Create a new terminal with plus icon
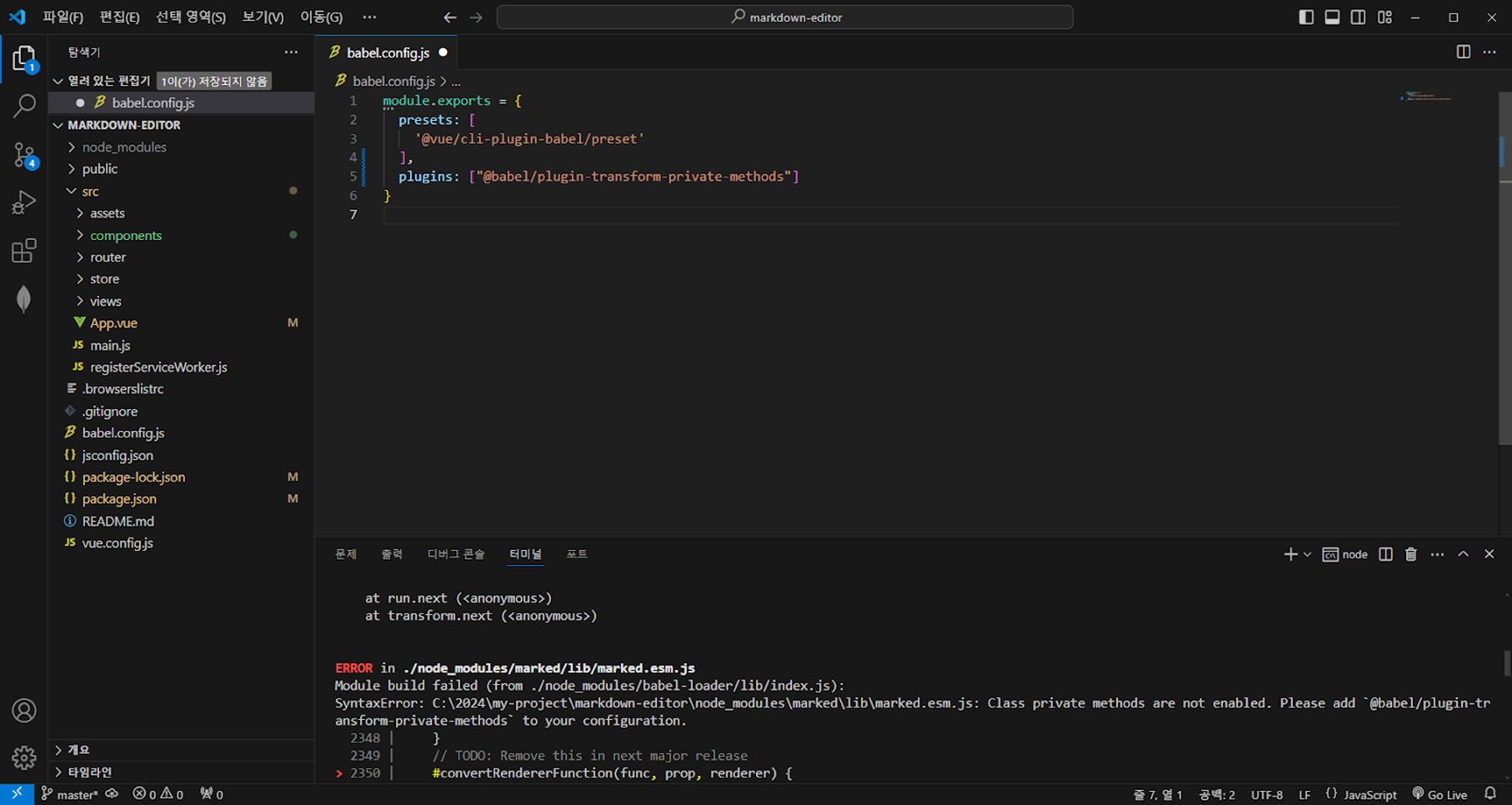Viewport: 1512px width, 805px height. (x=1289, y=553)
